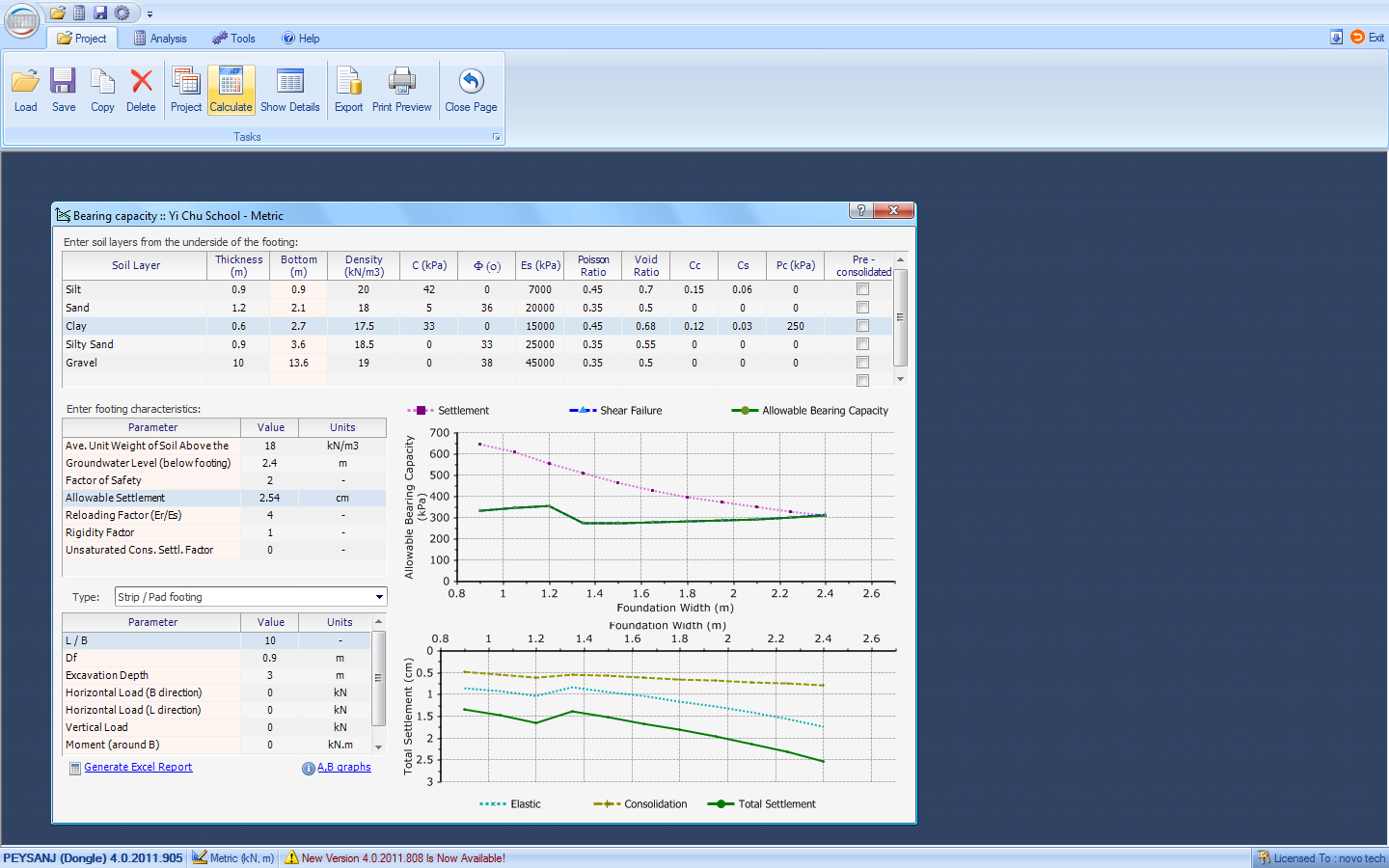Click the Save icon in ribbon
The height and width of the screenshot is (868, 1389).
(x=64, y=91)
